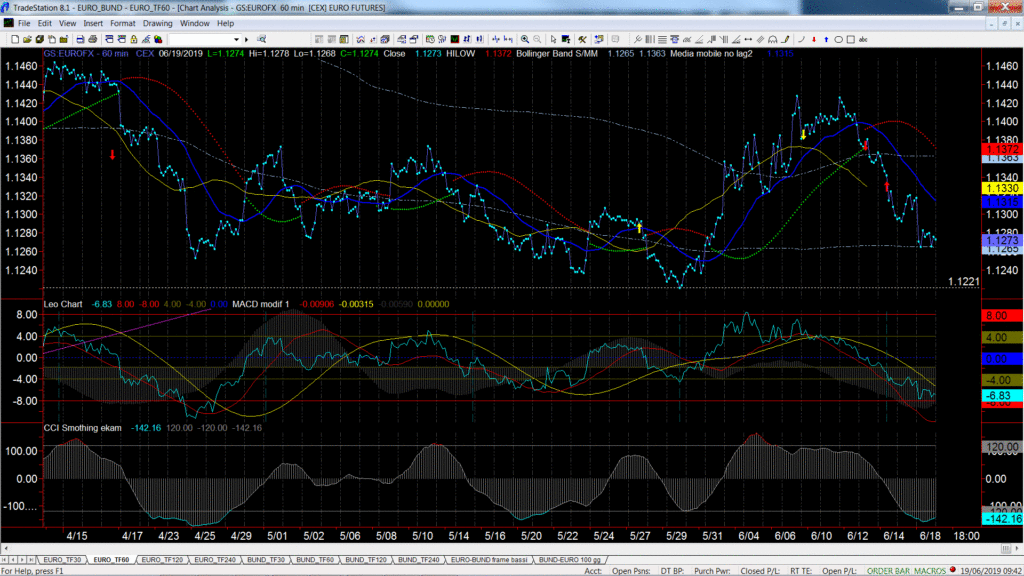Click the hammer and wrench tools icon
Viewport: 1024px width, 576px height.
coord(582,39)
